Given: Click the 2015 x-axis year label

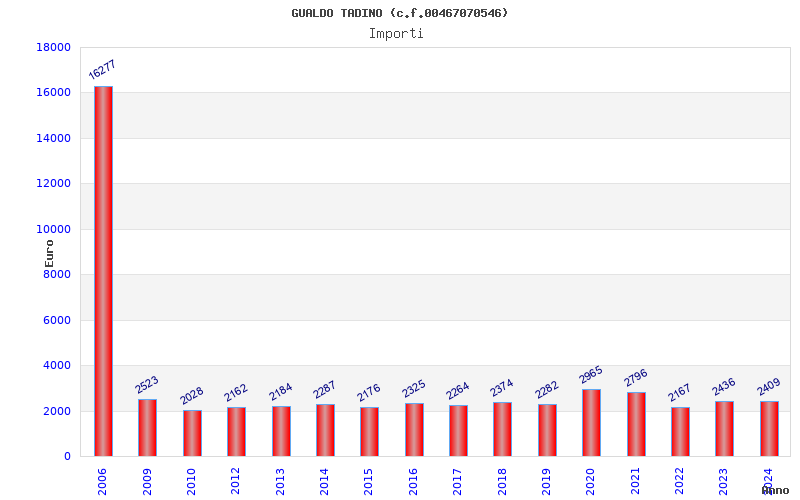Looking at the screenshot, I should (x=368, y=482).
